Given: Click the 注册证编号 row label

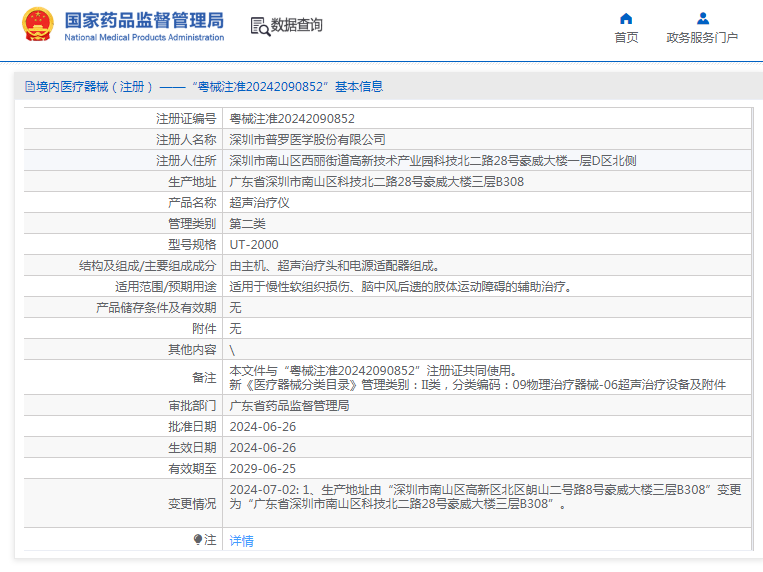Looking at the screenshot, I should (x=186, y=119).
